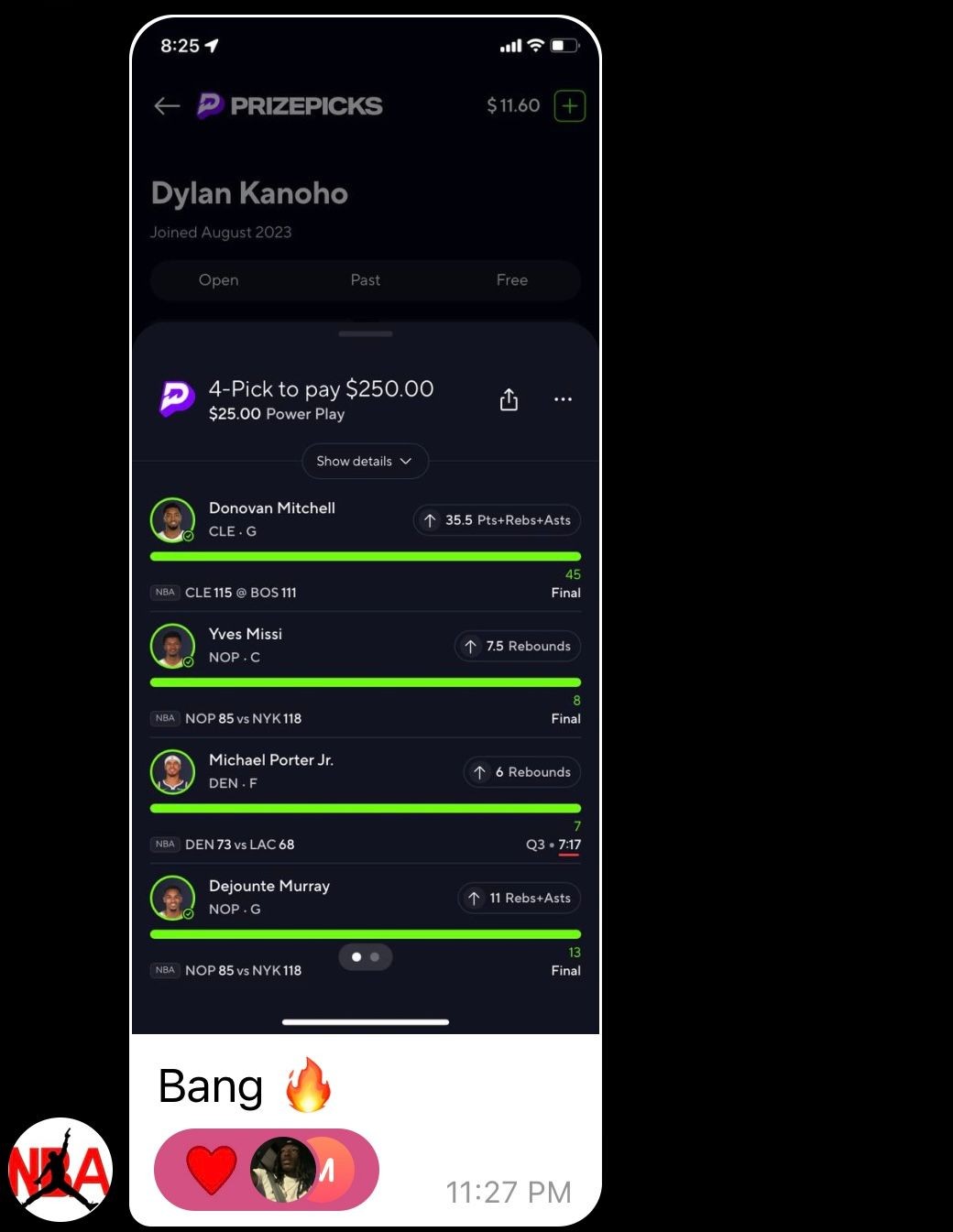Click Donovan Mitchell's player avatar
The image size is (953, 1232).
coord(172,520)
